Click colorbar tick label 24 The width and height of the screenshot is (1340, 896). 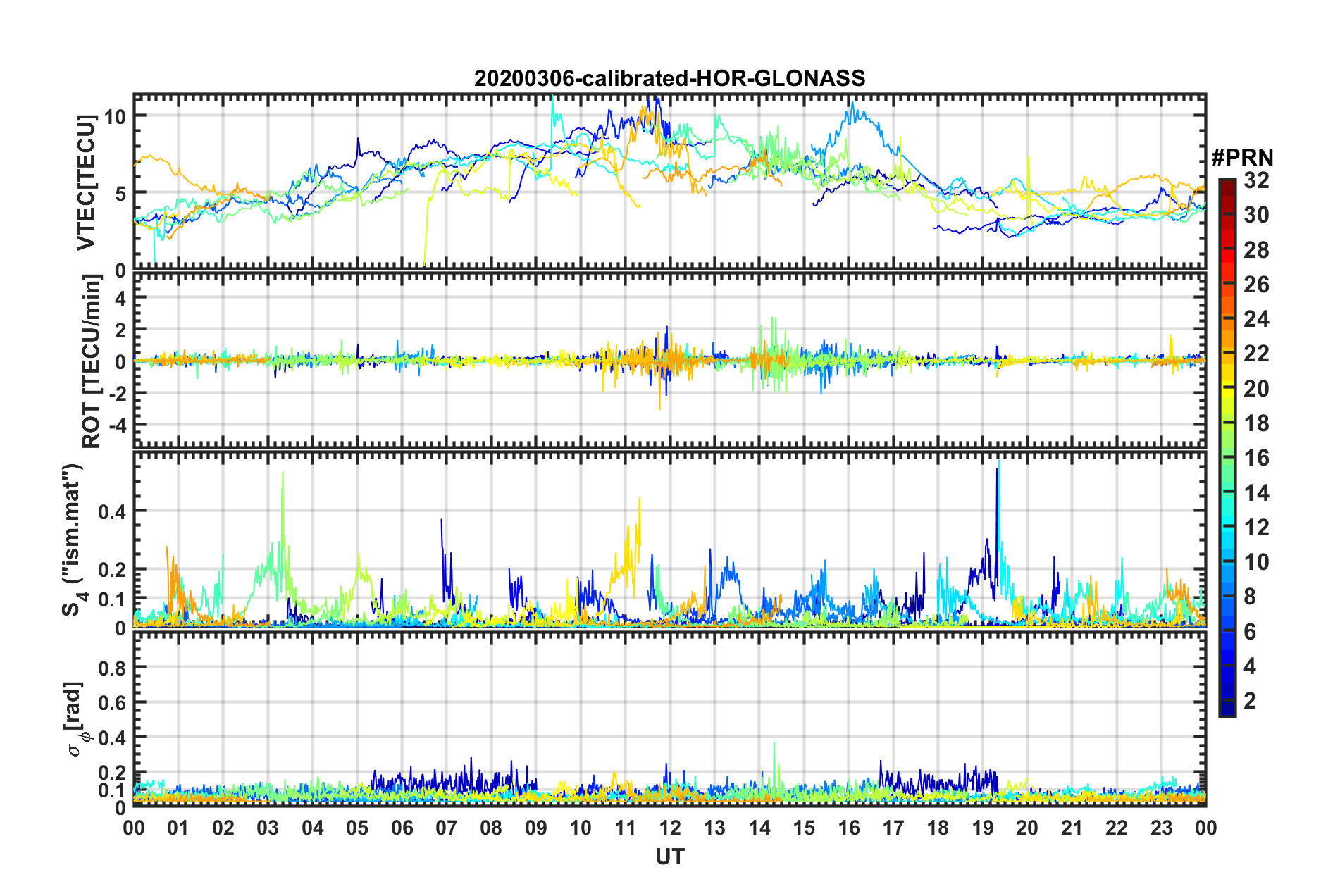(x=1256, y=319)
